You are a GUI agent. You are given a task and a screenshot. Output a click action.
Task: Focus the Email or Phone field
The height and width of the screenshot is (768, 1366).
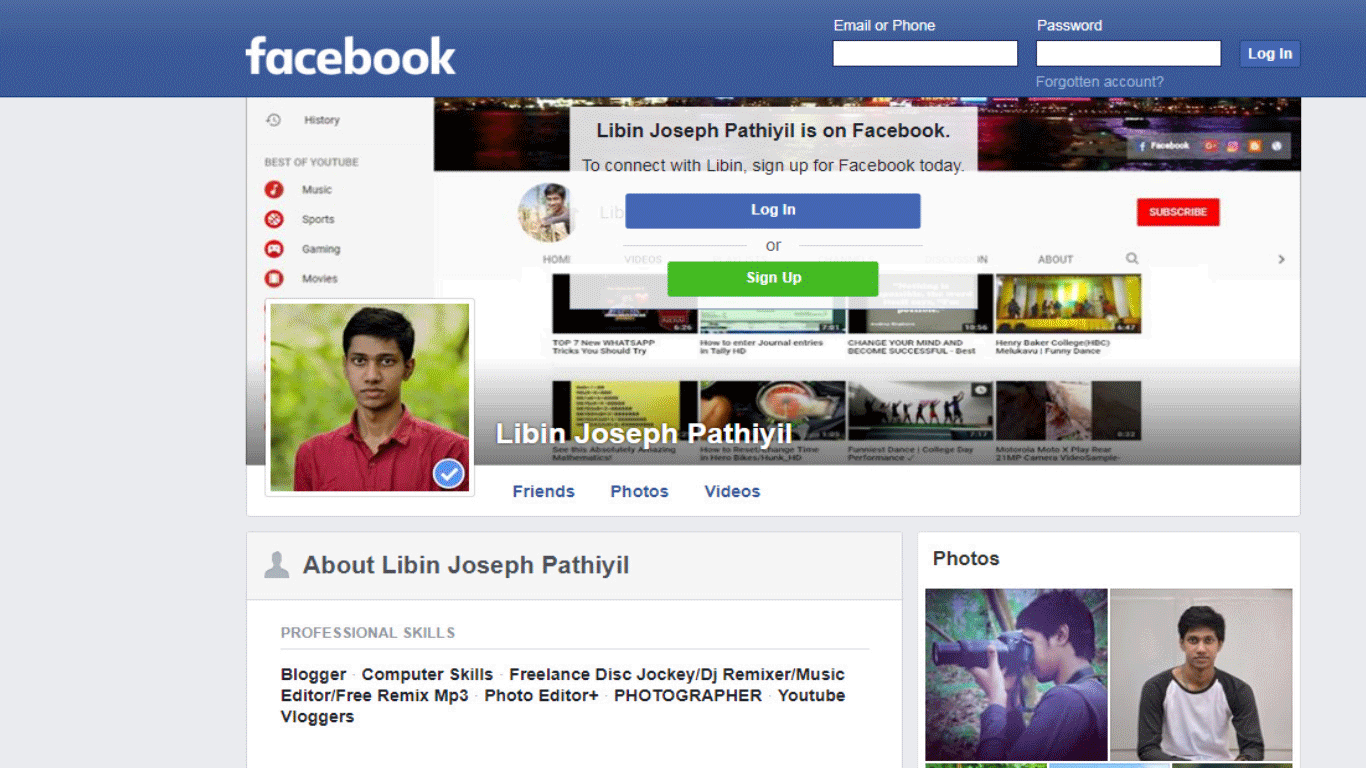point(925,53)
